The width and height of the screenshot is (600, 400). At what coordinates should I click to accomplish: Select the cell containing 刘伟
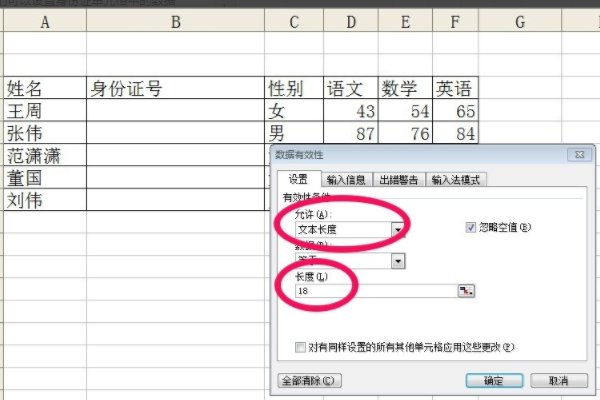click(x=45, y=200)
